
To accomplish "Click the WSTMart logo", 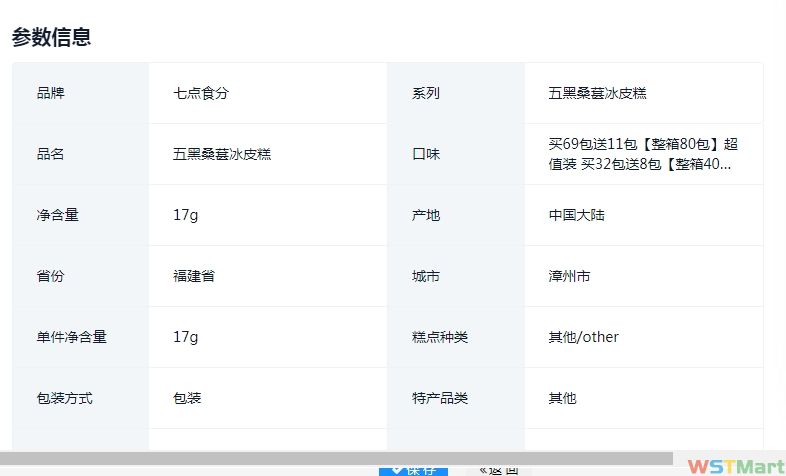I will click(736, 467).
